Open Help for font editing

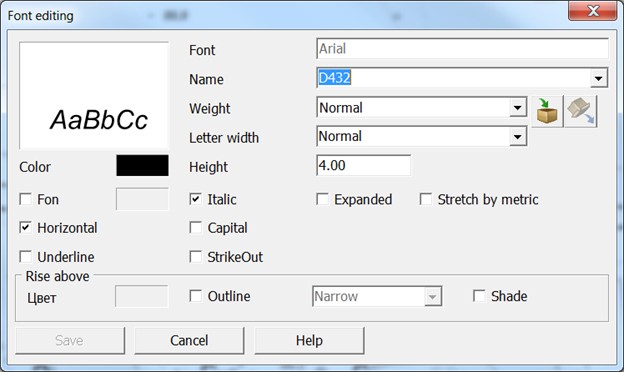click(x=309, y=341)
